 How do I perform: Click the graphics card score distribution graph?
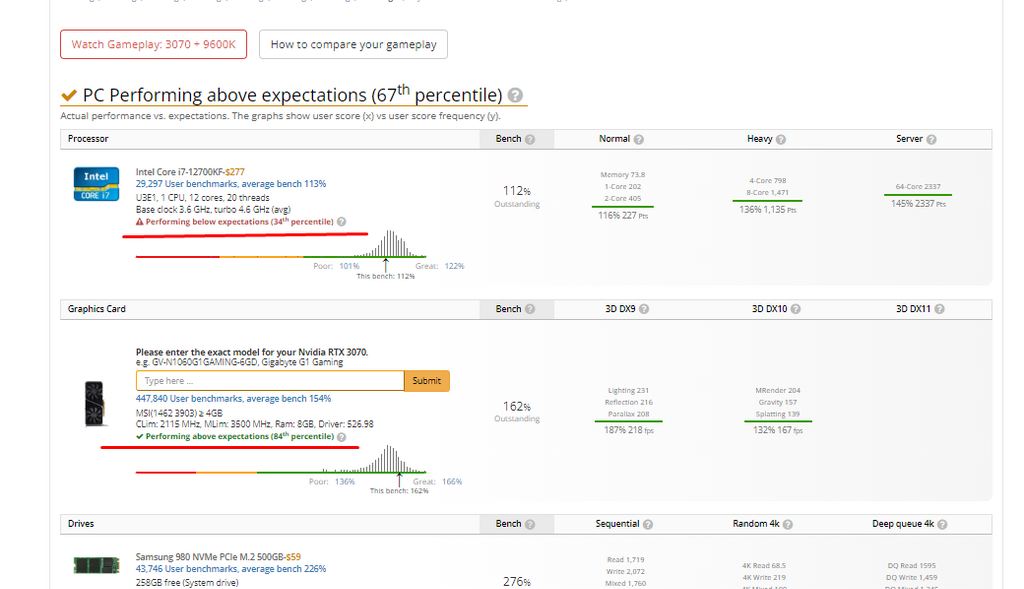281,460
